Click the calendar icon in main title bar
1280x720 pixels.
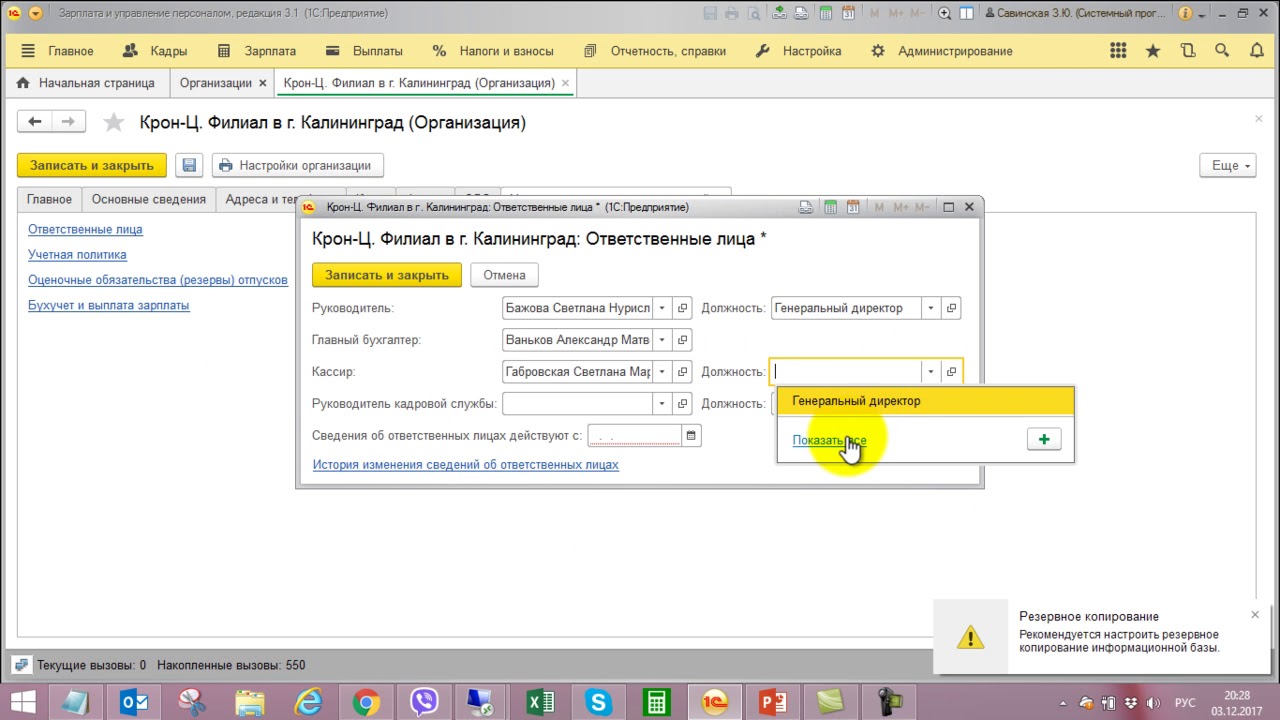(x=849, y=13)
